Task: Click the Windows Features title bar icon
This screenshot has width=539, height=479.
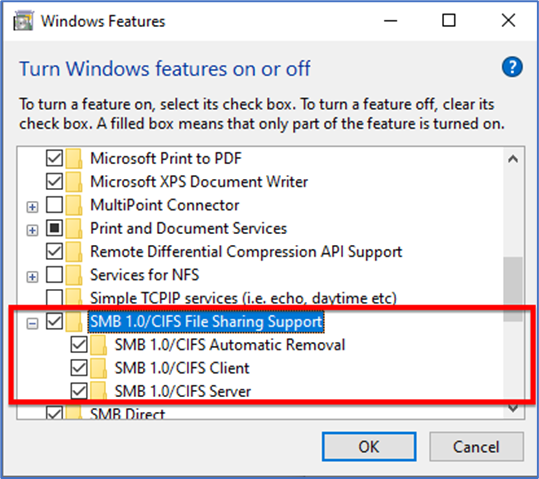Action: 23,21
